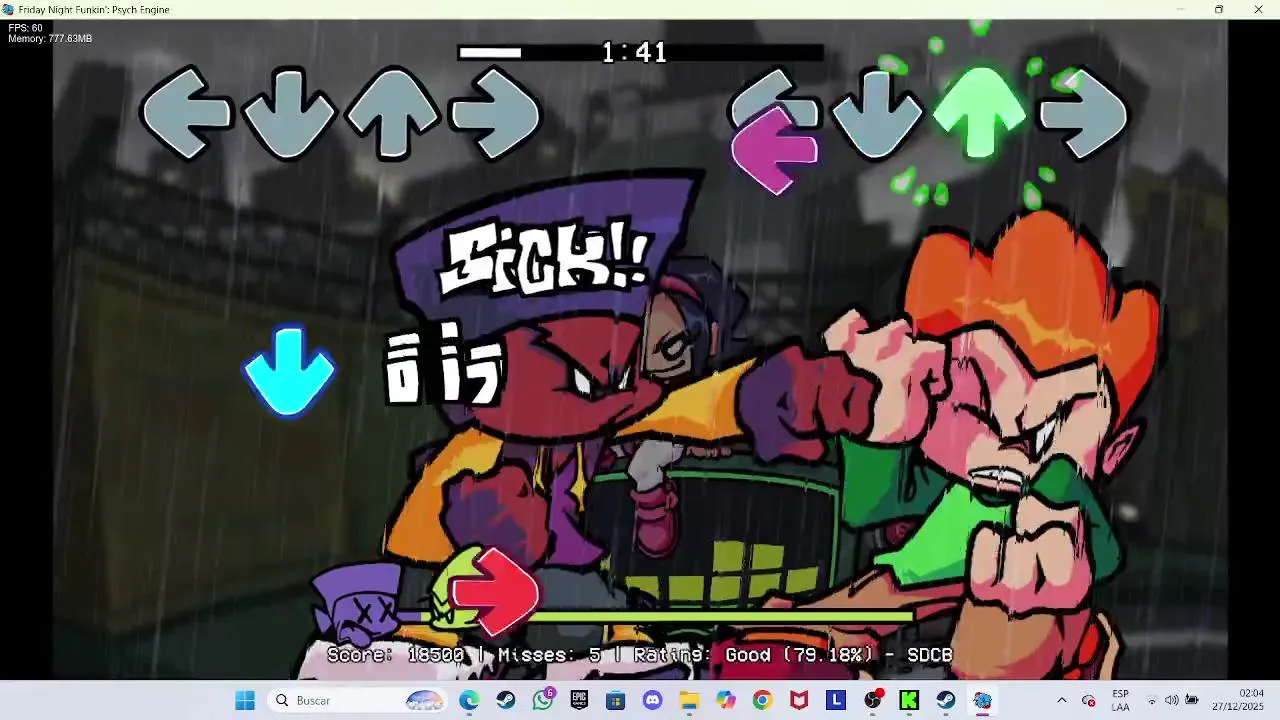Expand the hidden system tray icons
Viewport: 1280px width, 720px height.
click(x=1062, y=700)
